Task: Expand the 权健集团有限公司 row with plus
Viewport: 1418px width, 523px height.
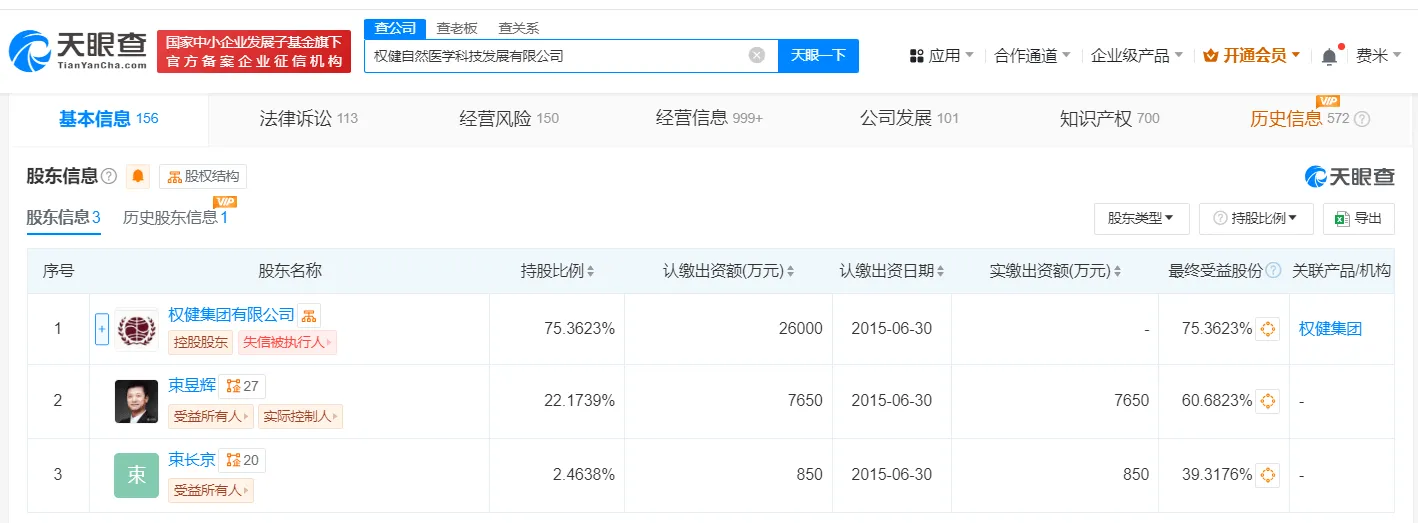Action: click(102, 329)
